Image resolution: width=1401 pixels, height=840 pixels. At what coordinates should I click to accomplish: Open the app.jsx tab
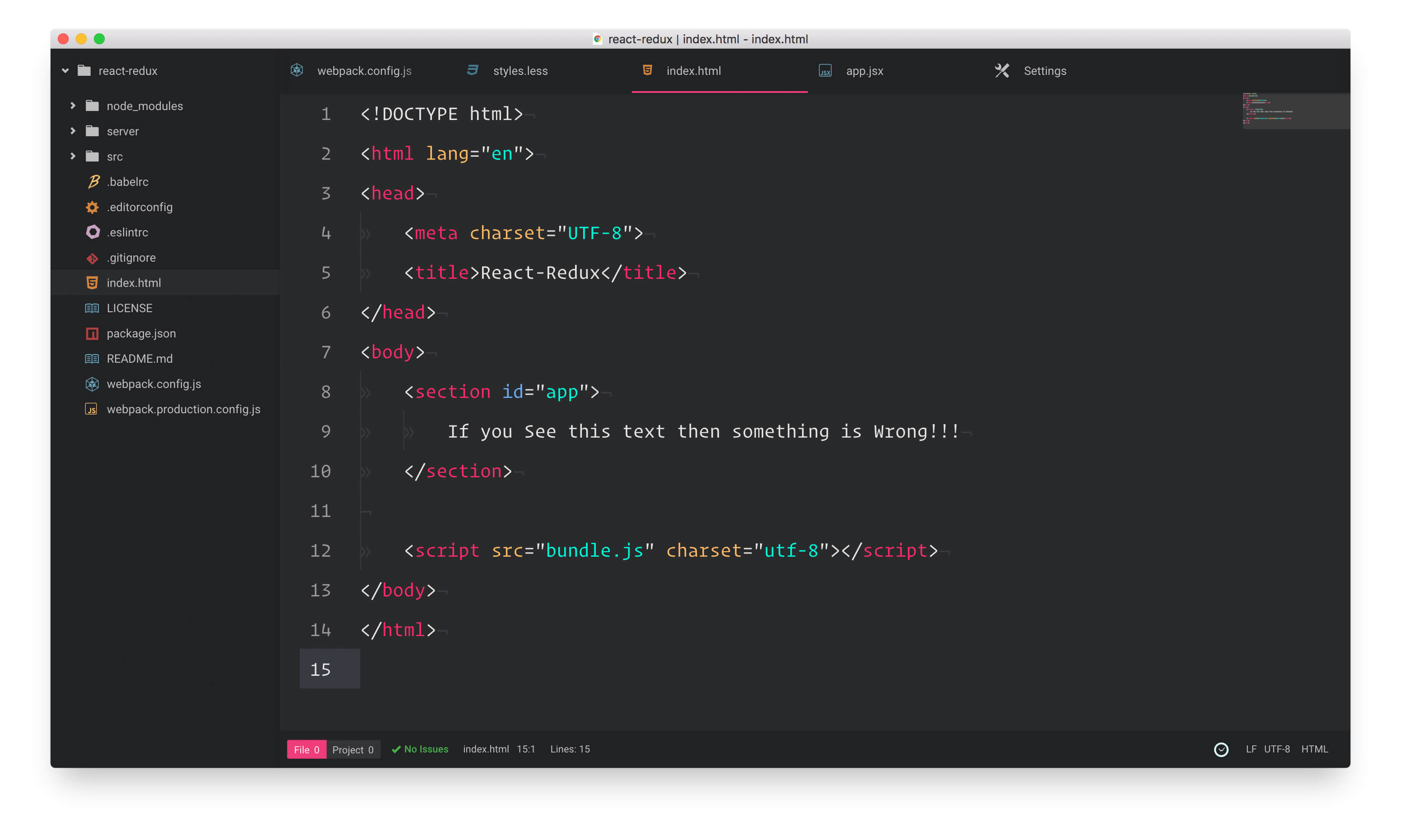tap(896, 71)
